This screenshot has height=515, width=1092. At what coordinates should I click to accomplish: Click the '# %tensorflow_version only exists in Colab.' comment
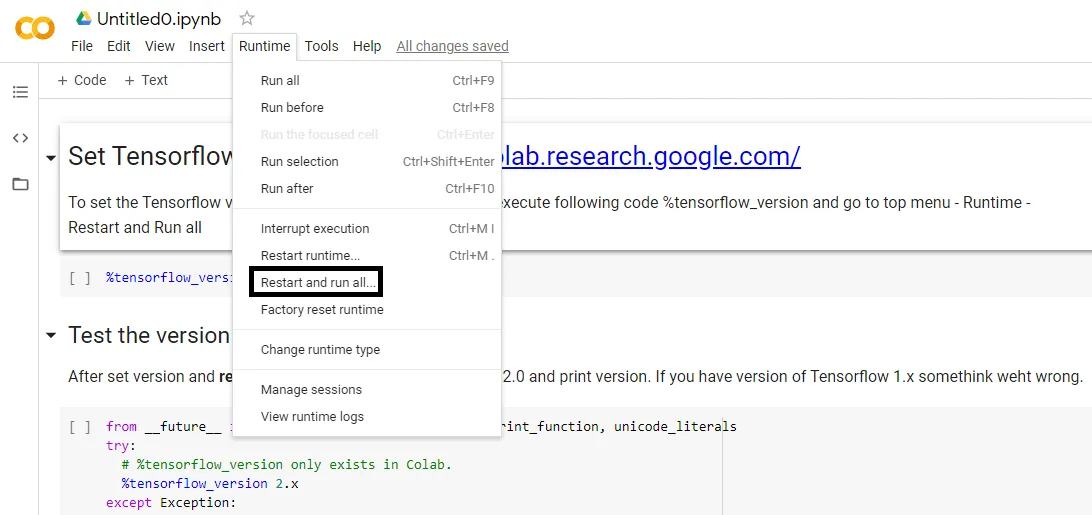point(286,465)
